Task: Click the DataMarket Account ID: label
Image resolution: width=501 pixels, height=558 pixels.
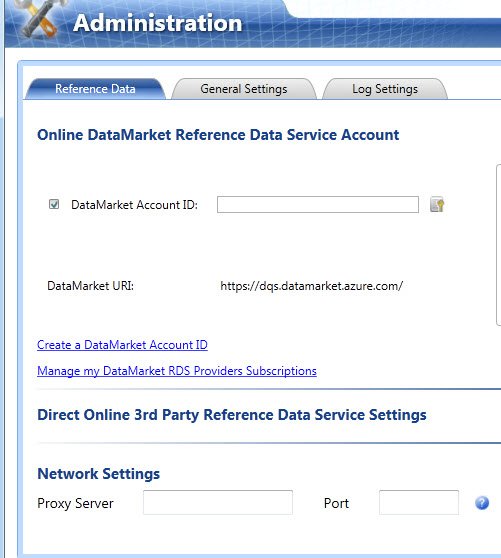Action: tap(134, 205)
